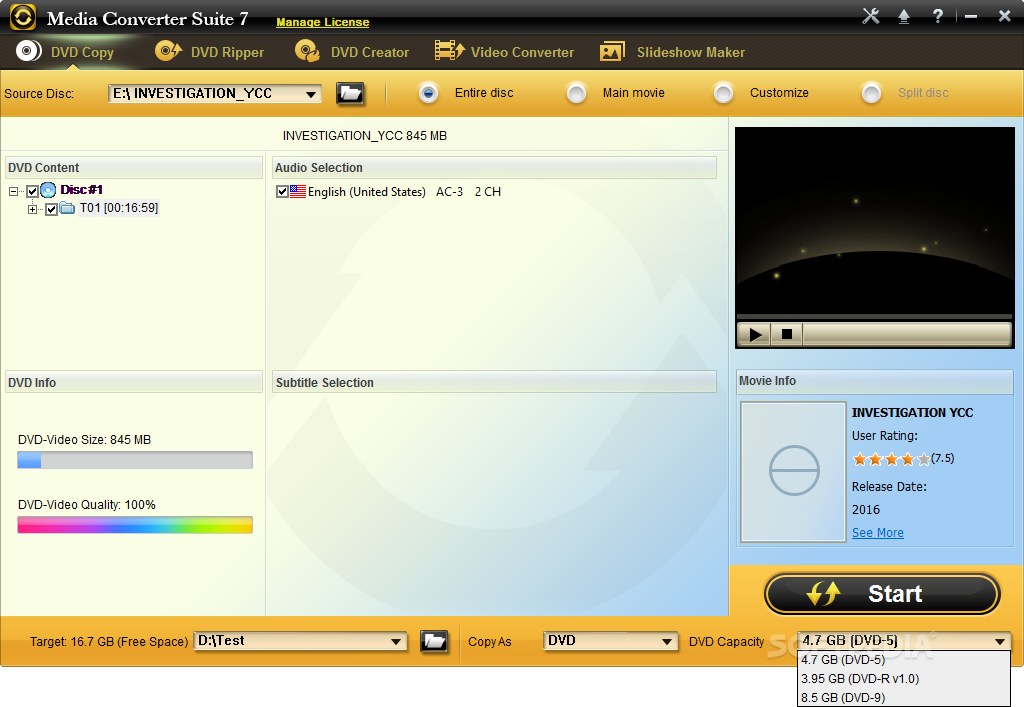Click the DVD Ripper disc icon
This screenshot has height=707, width=1024.
168,50
